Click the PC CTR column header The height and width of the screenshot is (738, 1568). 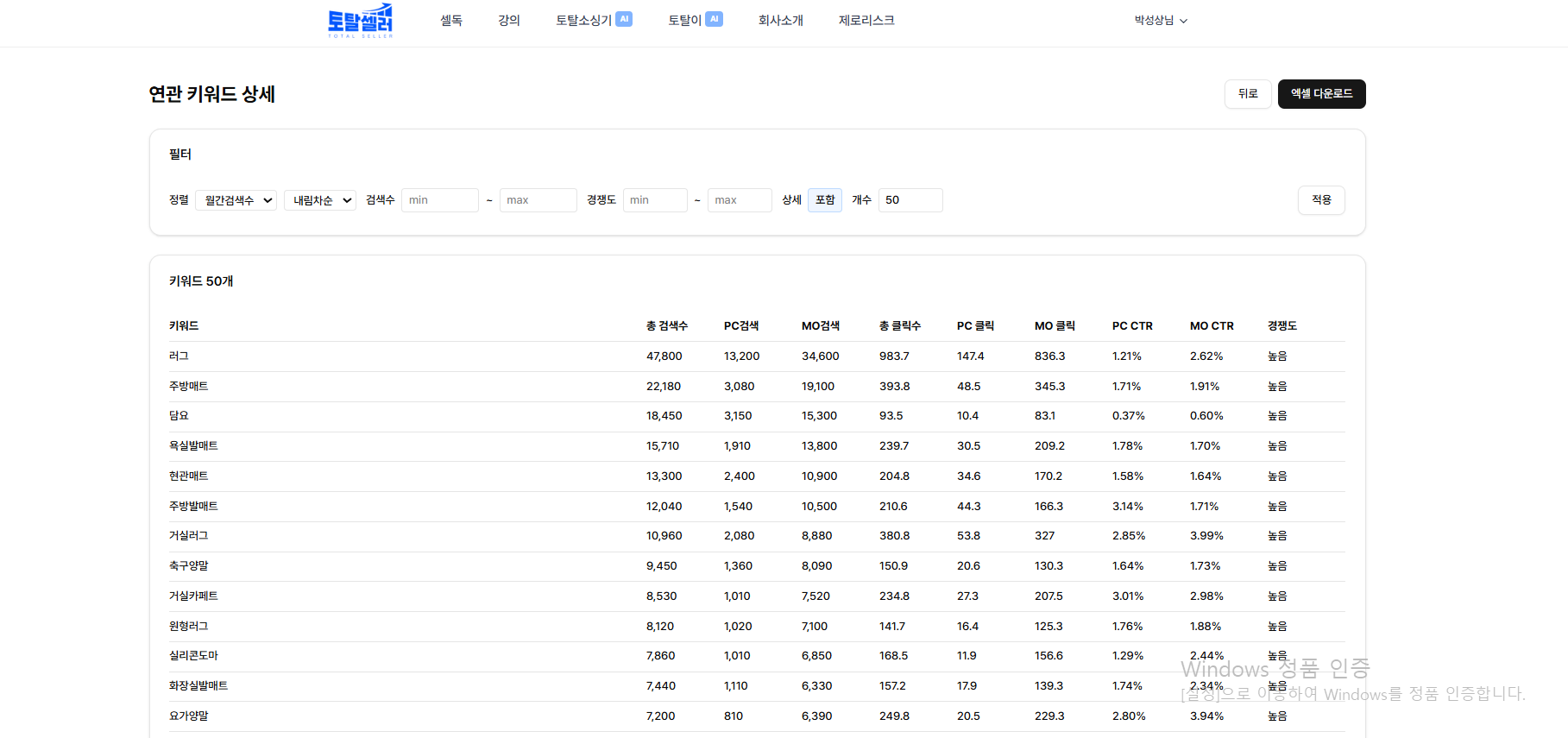tap(1132, 326)
